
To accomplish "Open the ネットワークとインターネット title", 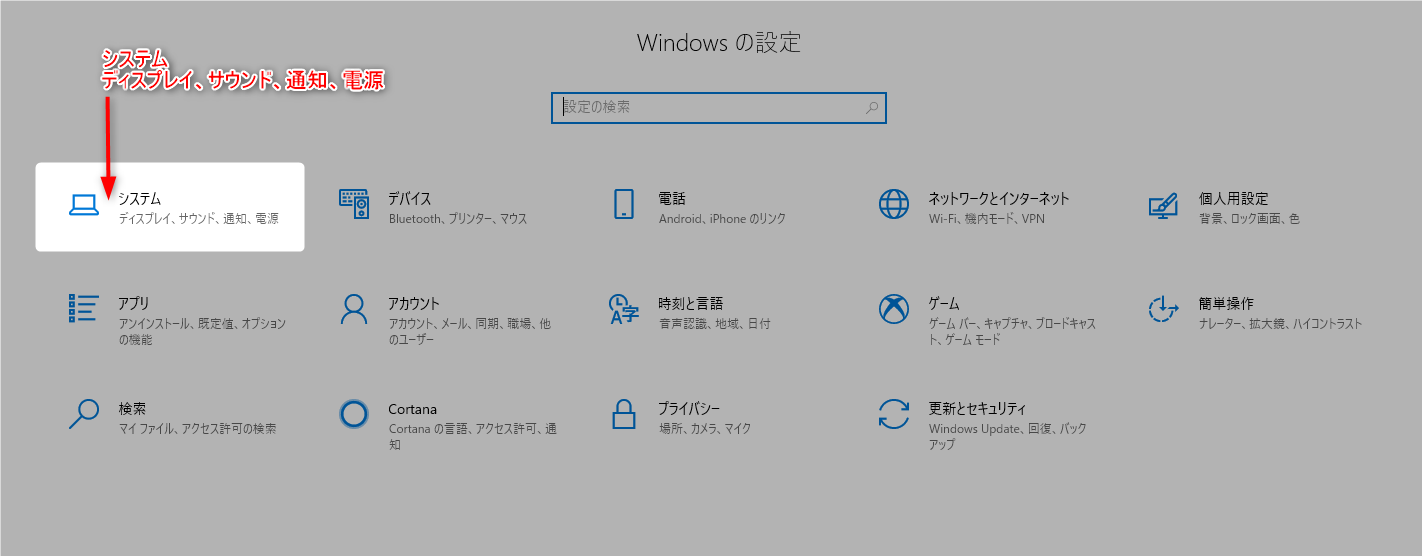I will tap(999, 199).
